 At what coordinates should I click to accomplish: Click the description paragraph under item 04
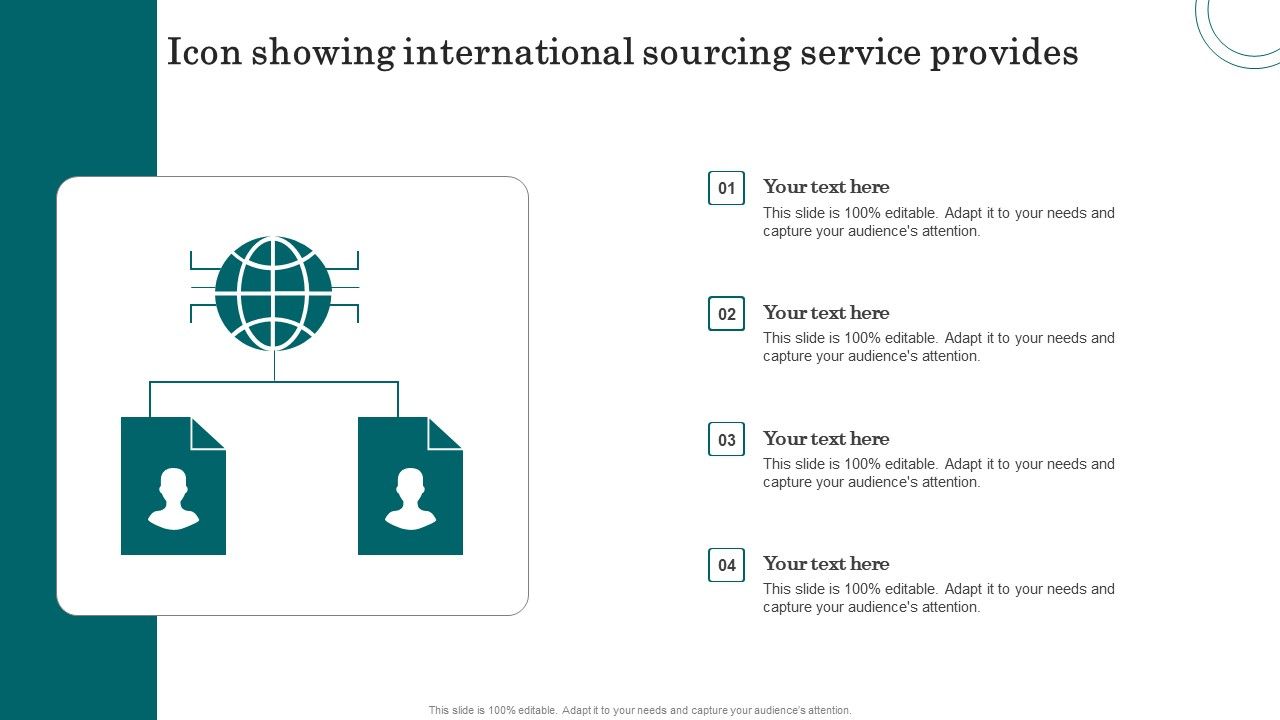939,598
